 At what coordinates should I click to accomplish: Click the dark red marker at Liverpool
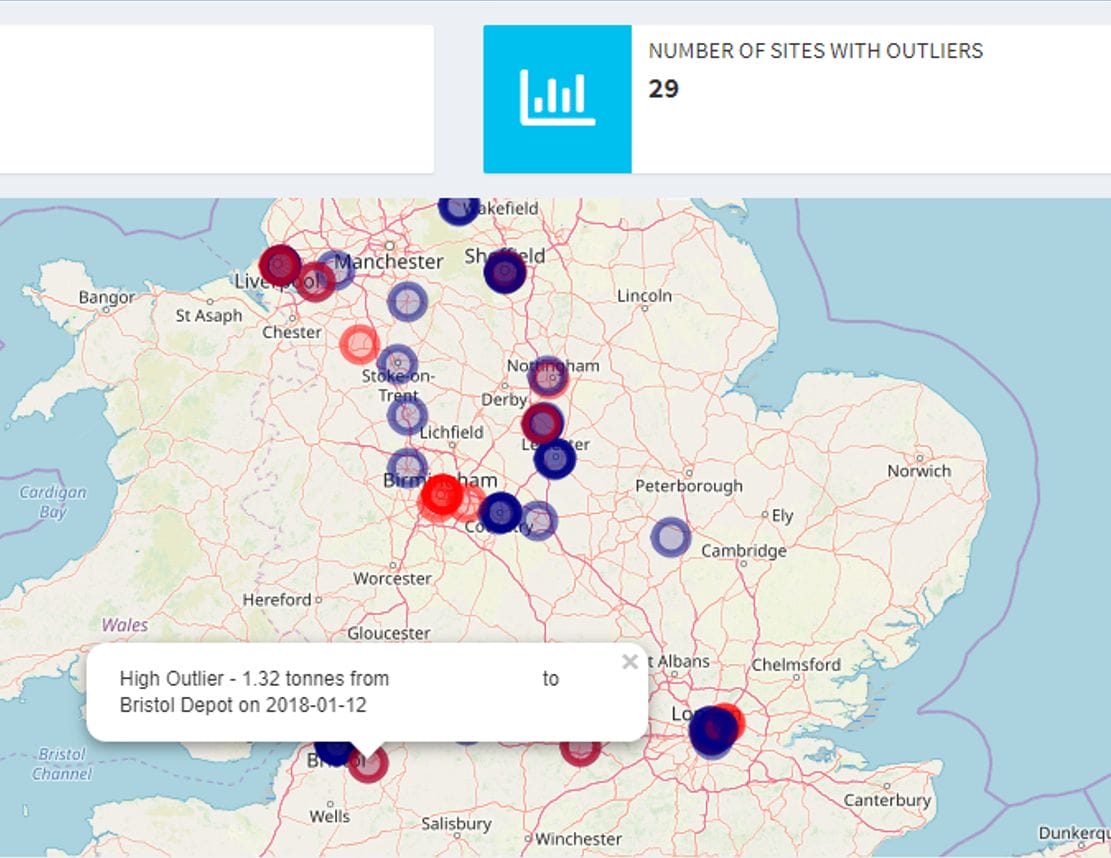coord(281,265)
